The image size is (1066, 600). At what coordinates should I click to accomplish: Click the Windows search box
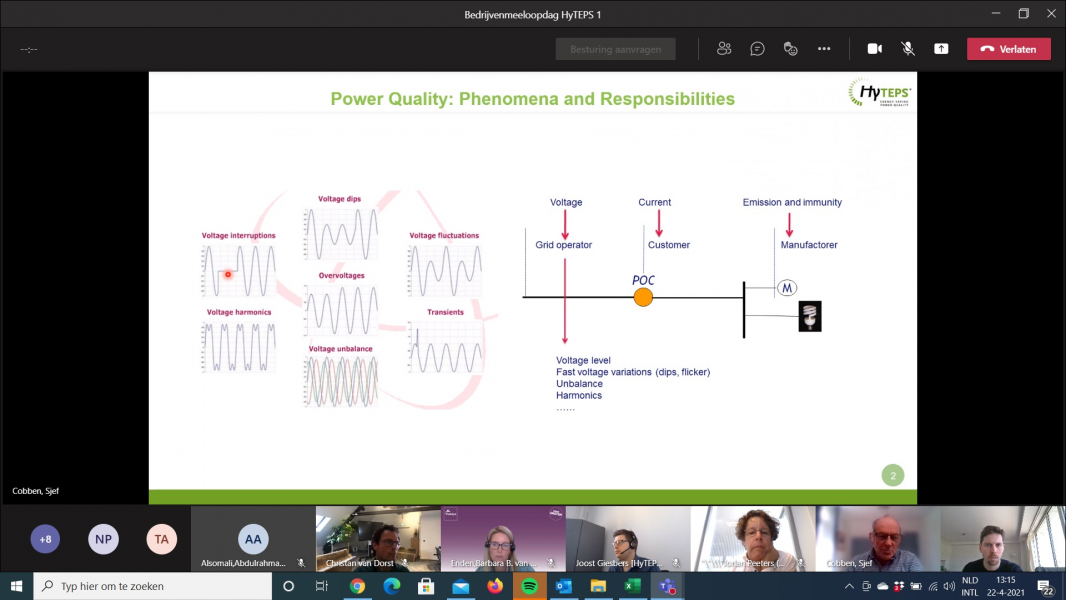(x=160, y=586)
